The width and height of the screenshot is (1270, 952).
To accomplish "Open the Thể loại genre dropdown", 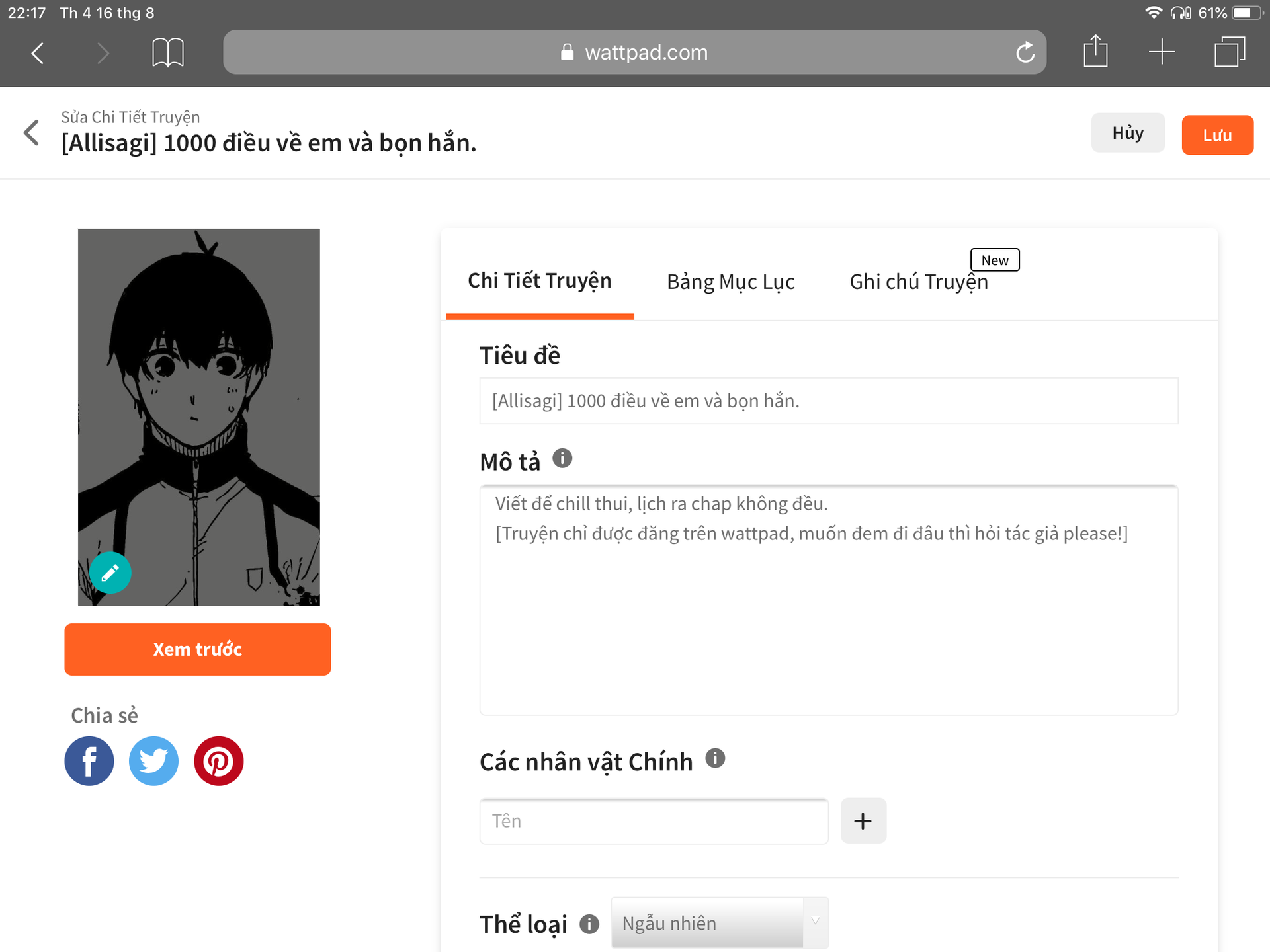I will click(719, 923).
